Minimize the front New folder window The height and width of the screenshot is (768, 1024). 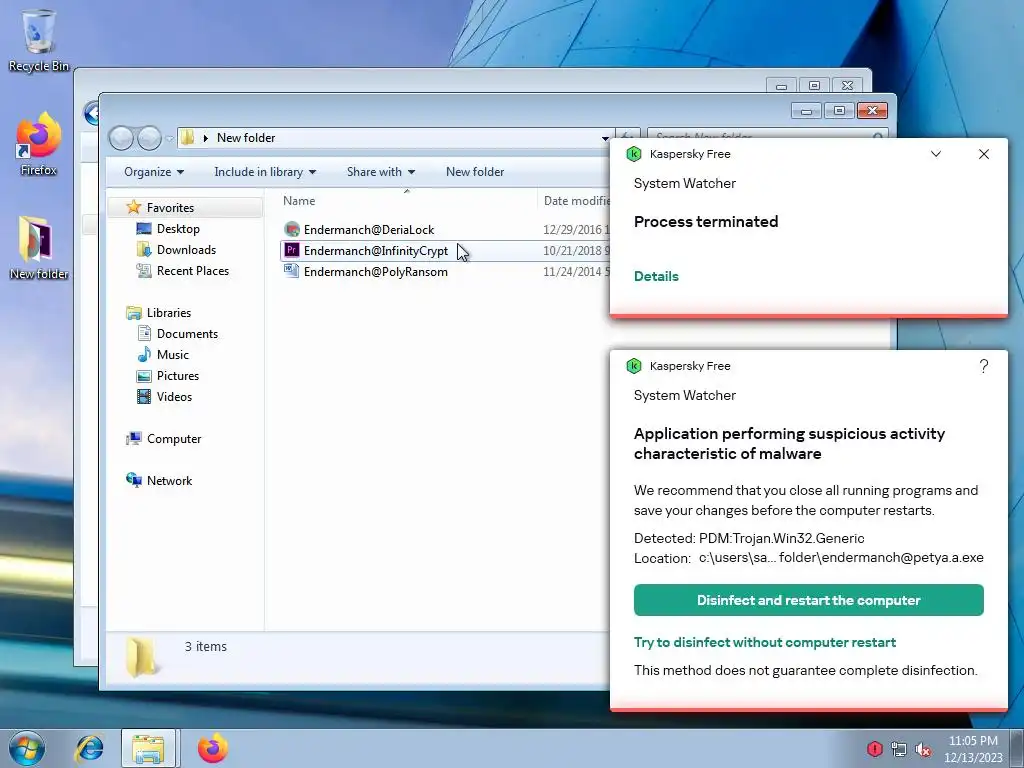806,111
